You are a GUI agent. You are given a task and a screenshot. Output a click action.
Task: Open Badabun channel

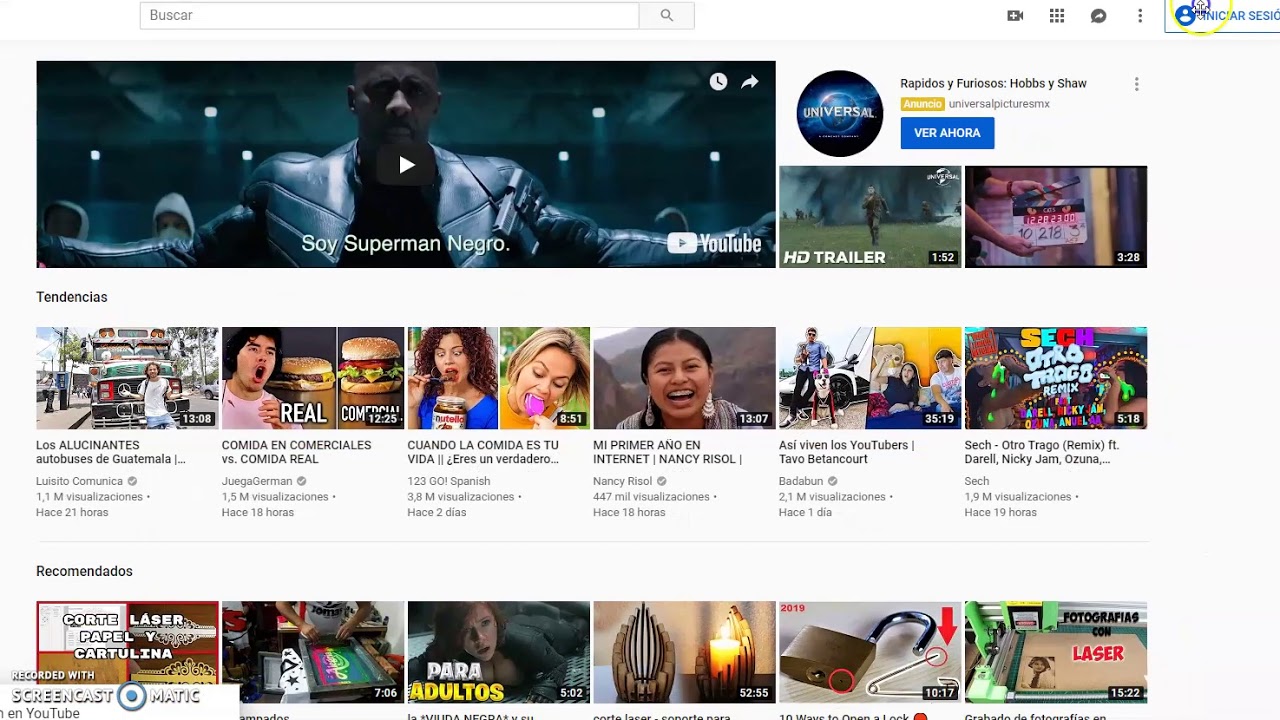pyautogui.click(x=802, y=481)
